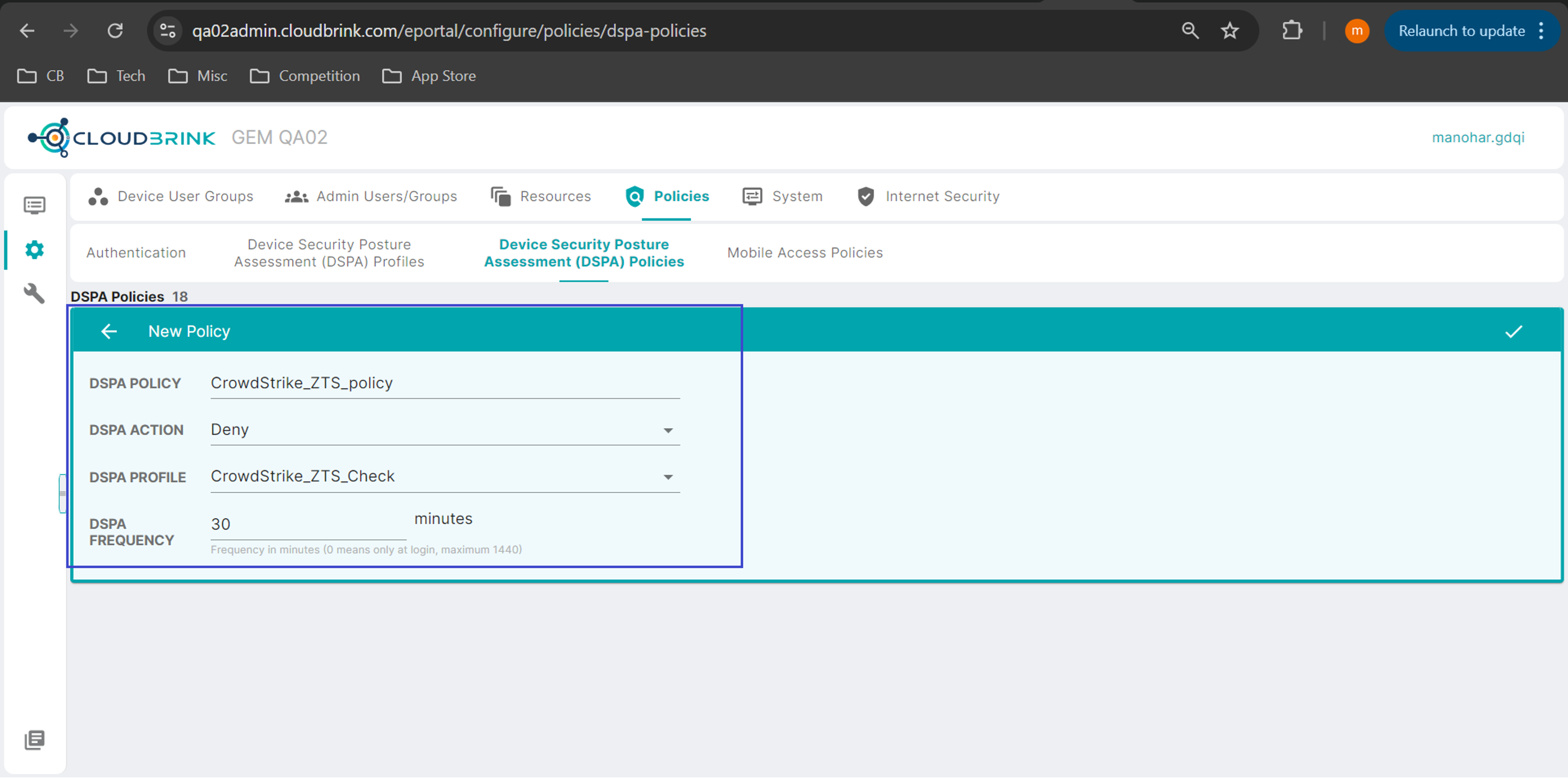Click the browser zoom magnifier icon
Viewport: 1568px width, 779px height.
1190,31
